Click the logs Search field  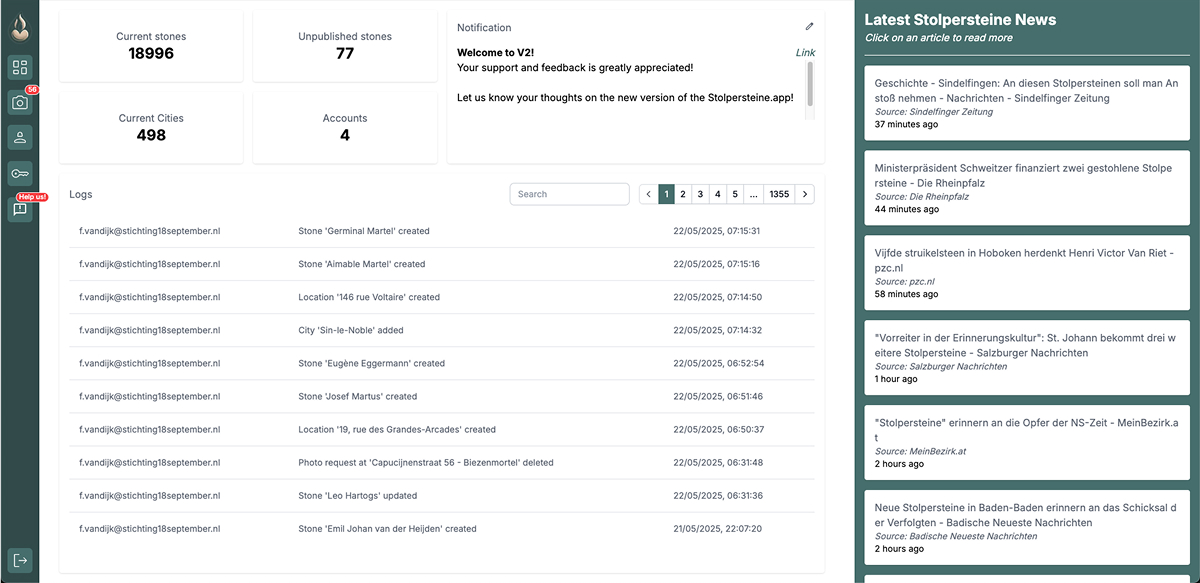point(570,194)
